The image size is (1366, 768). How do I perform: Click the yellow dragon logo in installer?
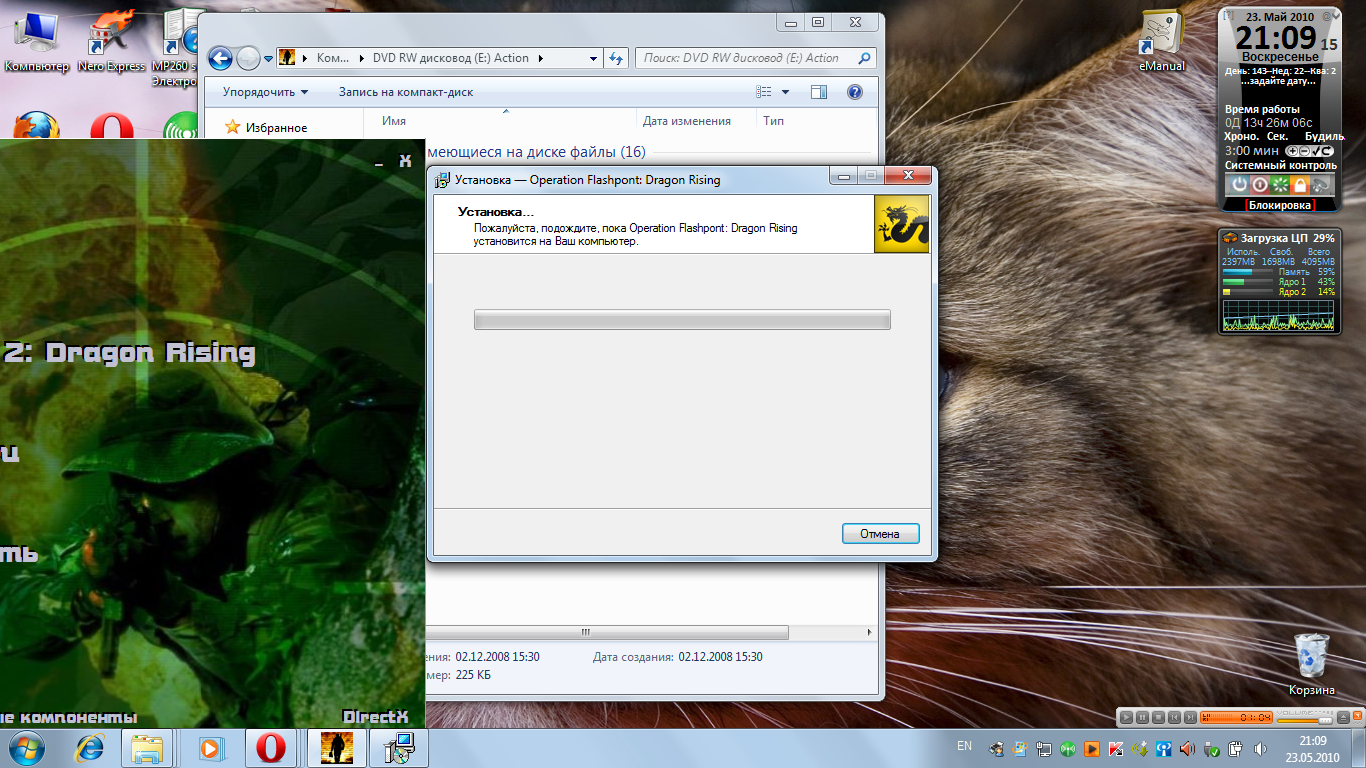[x=901, y=224]
